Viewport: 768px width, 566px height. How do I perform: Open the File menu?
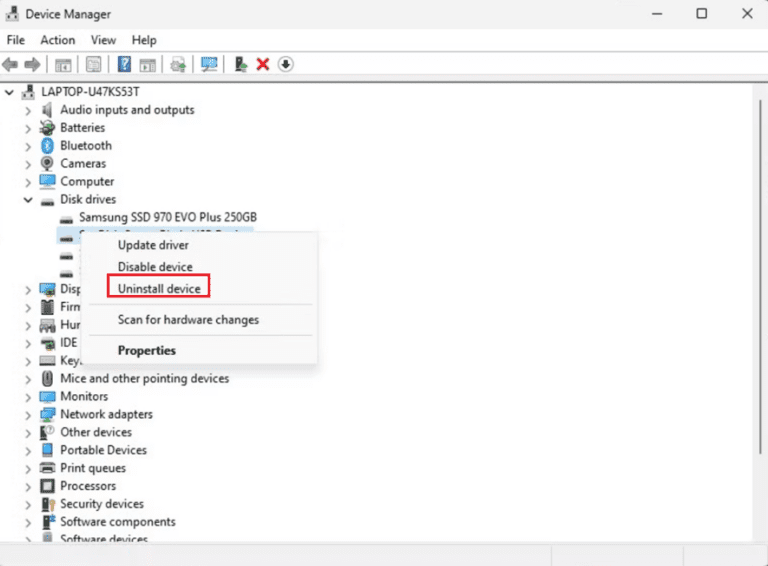click(16, 40)
